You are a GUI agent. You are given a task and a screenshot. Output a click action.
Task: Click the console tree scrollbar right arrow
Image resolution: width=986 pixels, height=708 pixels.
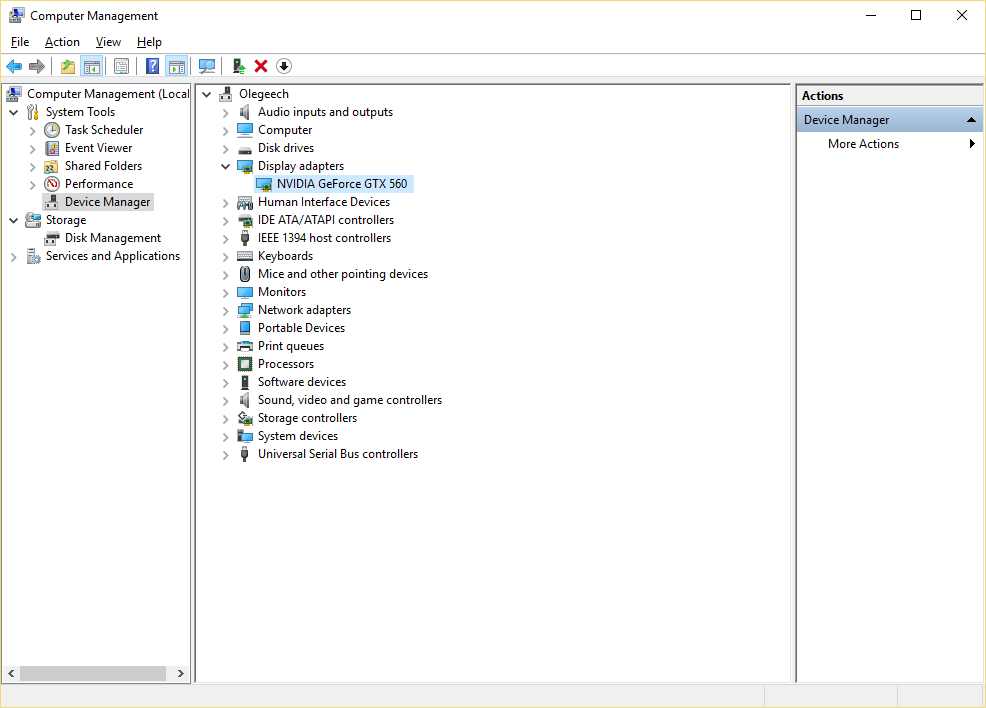[181, 673]
